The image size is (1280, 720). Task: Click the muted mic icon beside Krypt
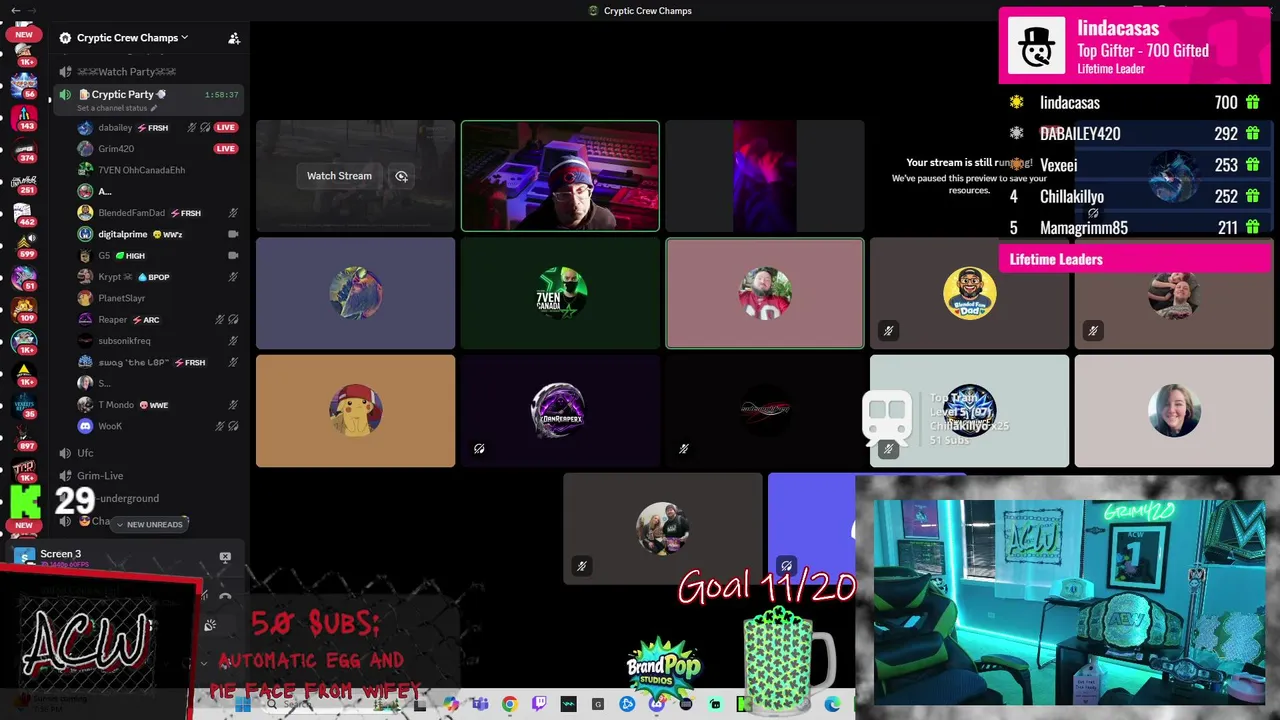[x=233, y=277]
